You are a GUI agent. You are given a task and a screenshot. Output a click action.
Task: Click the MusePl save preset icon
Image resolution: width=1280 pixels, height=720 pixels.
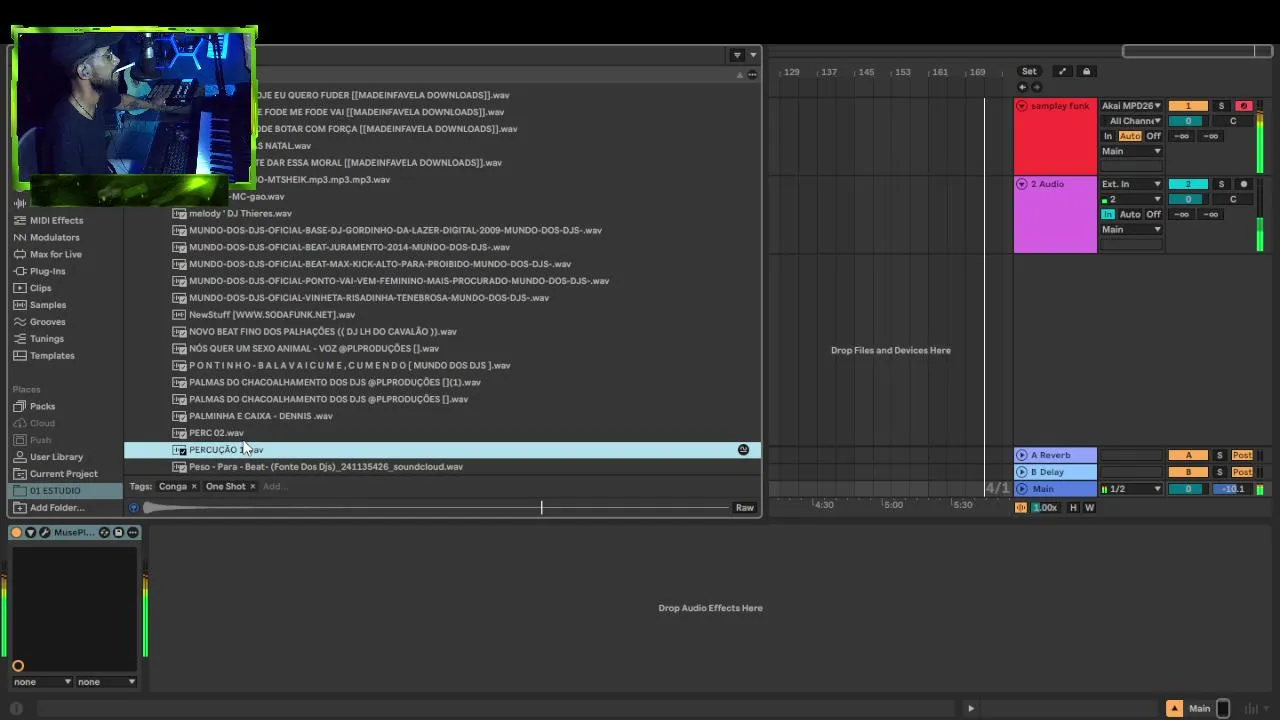tap(118, 533)
